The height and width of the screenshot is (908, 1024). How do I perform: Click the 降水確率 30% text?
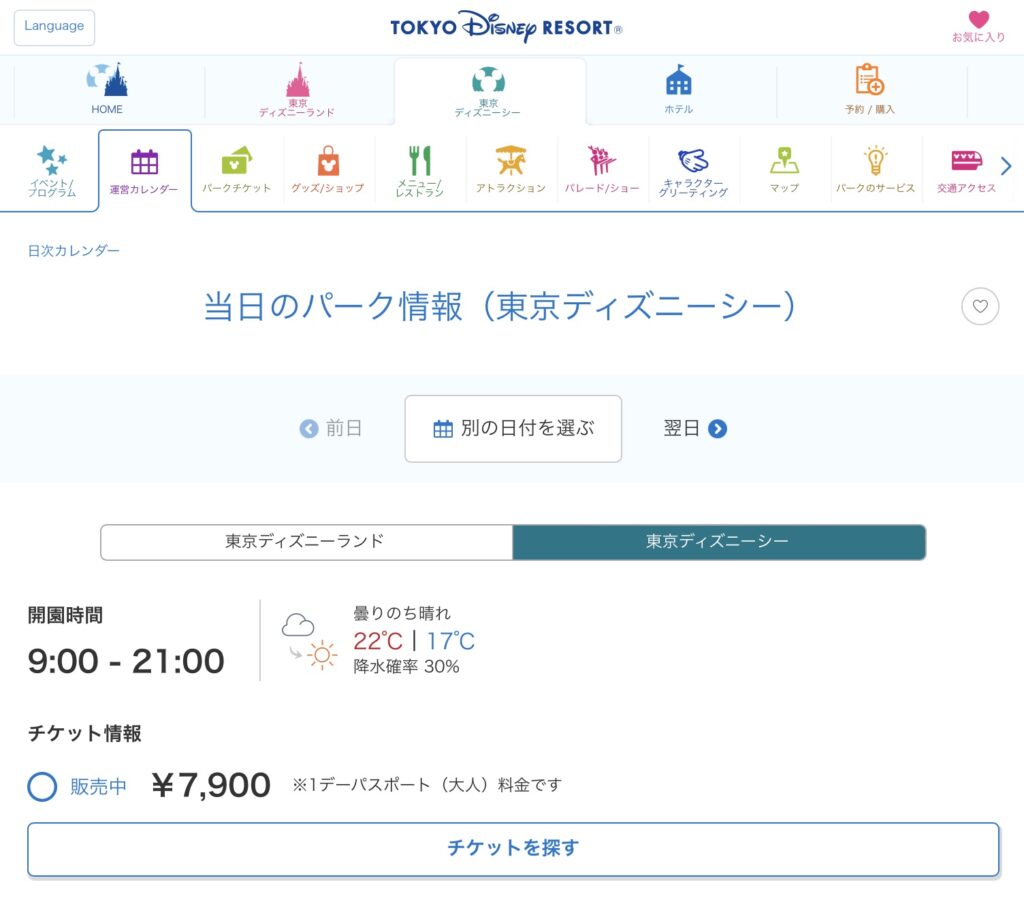coord(406,667)
